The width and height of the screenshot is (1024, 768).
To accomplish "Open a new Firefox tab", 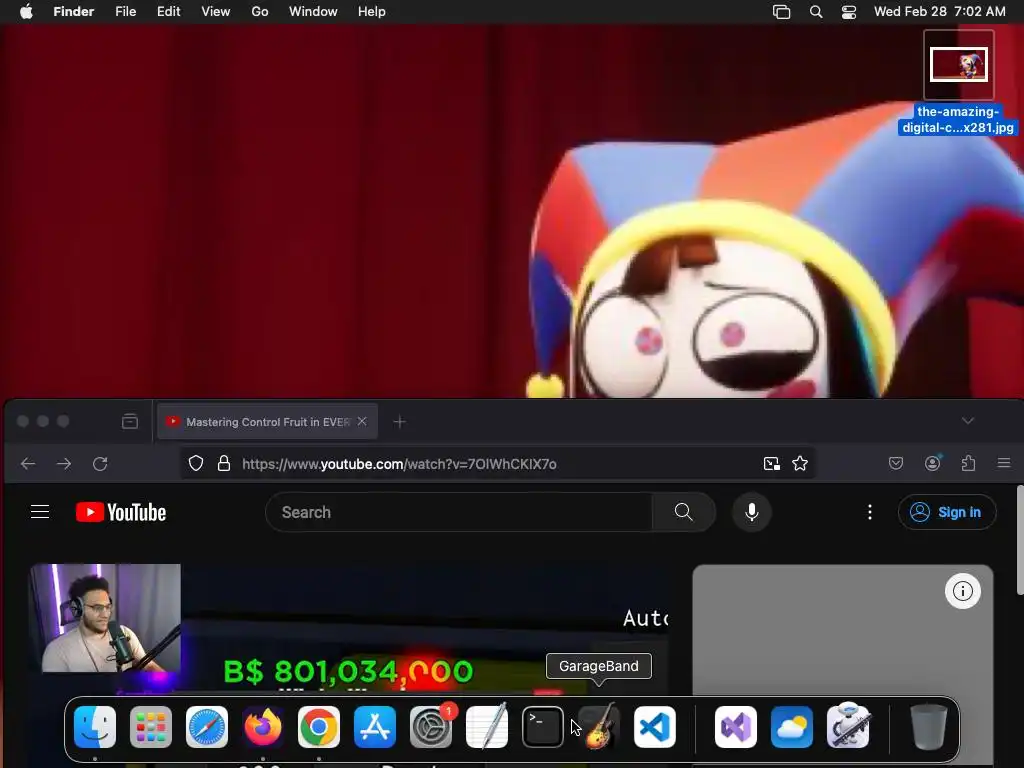I will point(400,422).
